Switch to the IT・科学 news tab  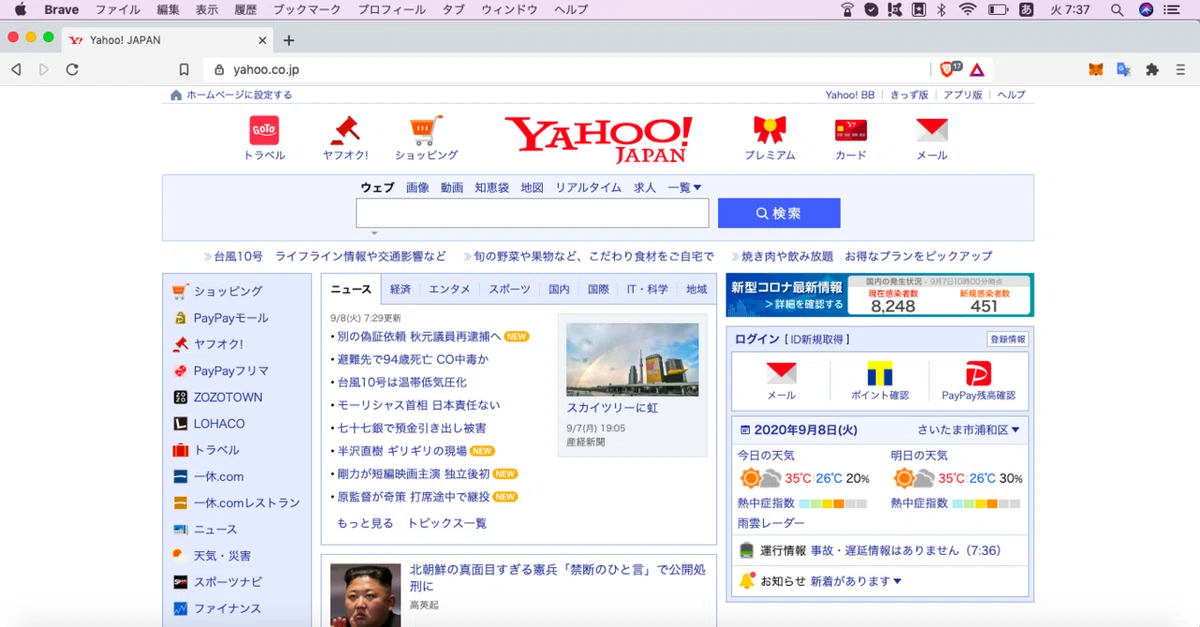pyautogui.click(x=647, y=289)
